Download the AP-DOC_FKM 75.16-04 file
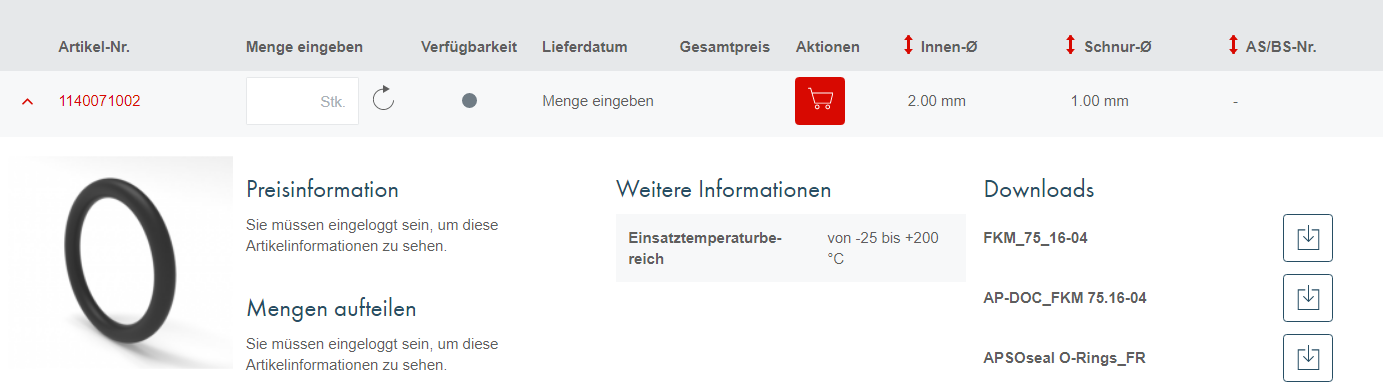 point(1308,298)
